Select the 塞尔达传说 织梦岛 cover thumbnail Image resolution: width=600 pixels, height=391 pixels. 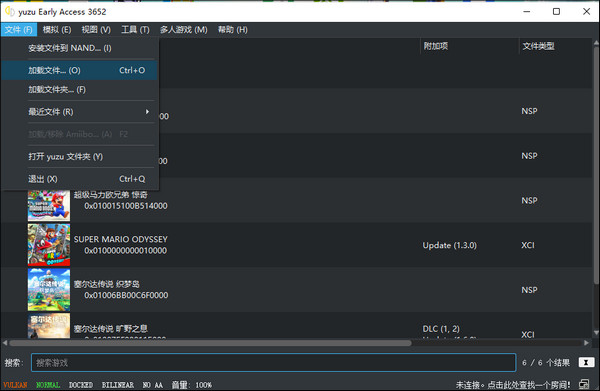click(49, 290)
